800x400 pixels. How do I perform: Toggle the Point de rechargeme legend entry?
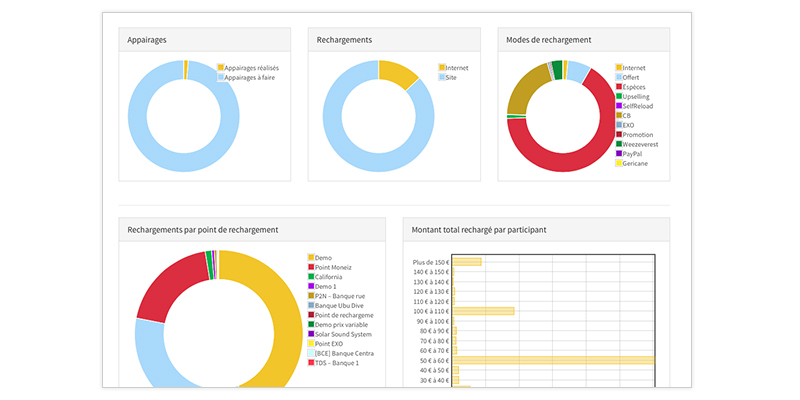pyautogui.click(x=340, y=315)
